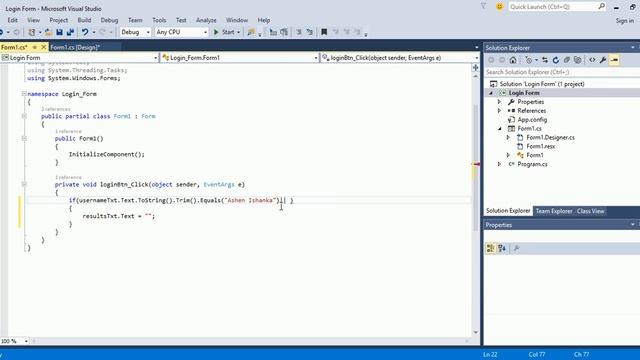
Task: Click the Quick Launch search magnifier
Action: click(601, 6)
